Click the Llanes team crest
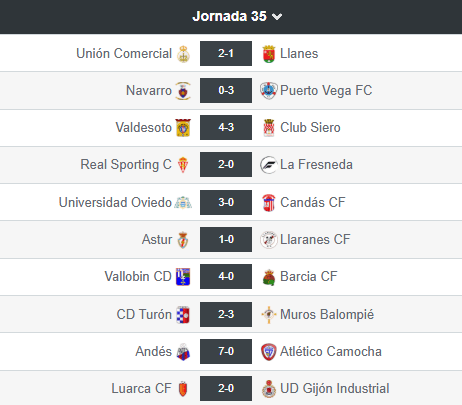 (269, 54)
